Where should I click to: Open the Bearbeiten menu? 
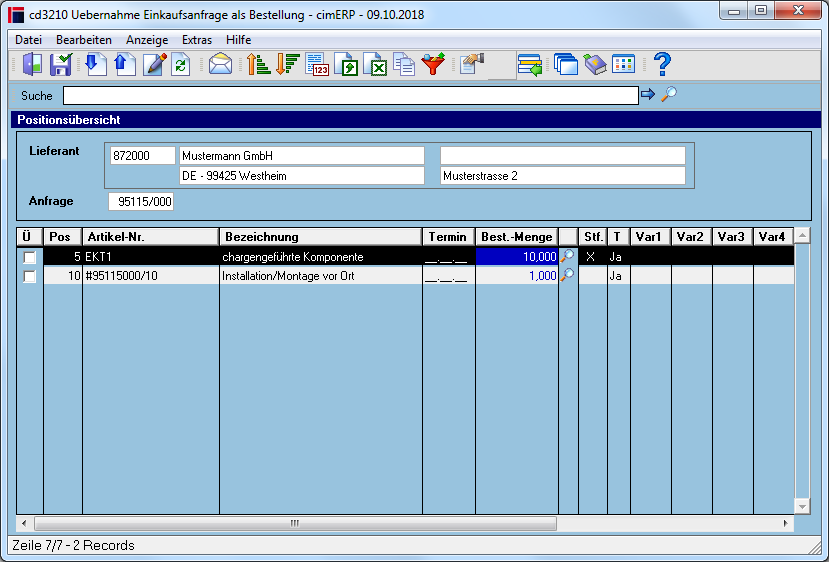click(x=84, y=40)
